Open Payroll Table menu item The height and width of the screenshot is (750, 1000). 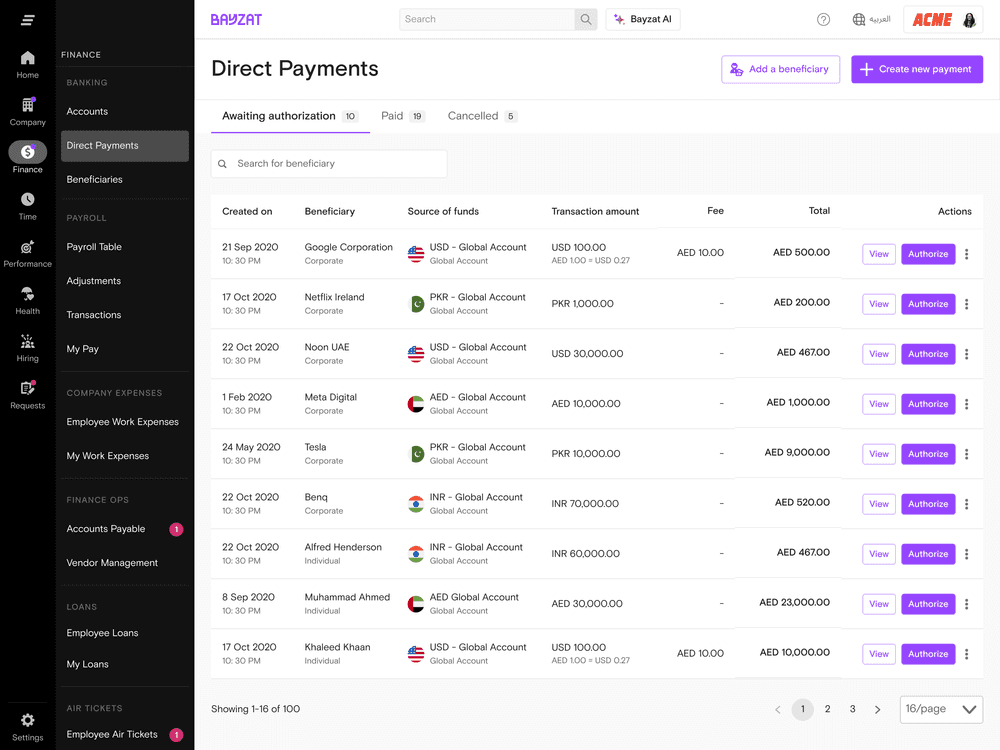(x=94, y=247)
